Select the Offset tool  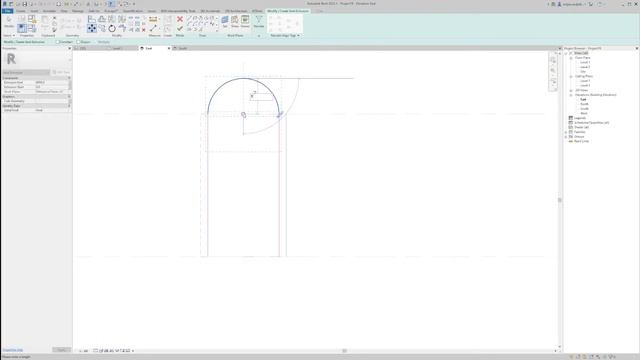coord(102,19)
